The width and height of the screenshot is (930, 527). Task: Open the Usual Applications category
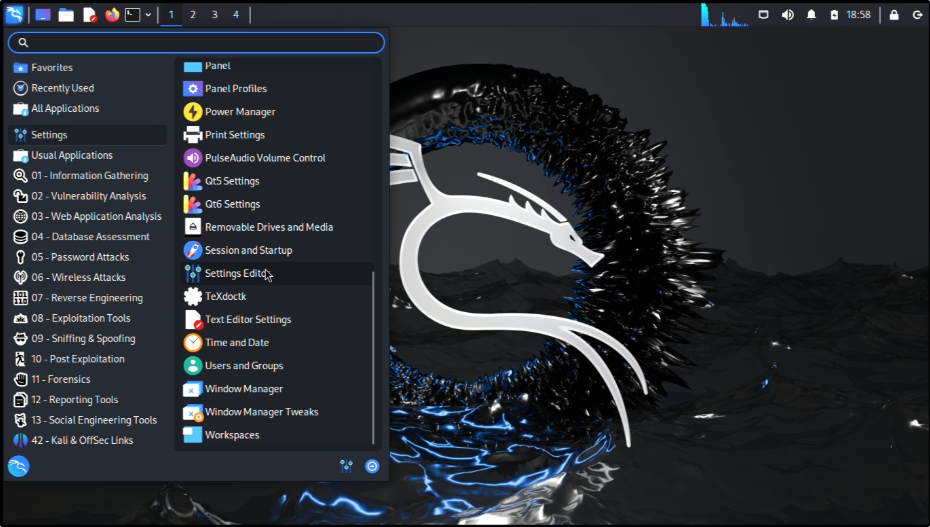[x=87, y=155]
